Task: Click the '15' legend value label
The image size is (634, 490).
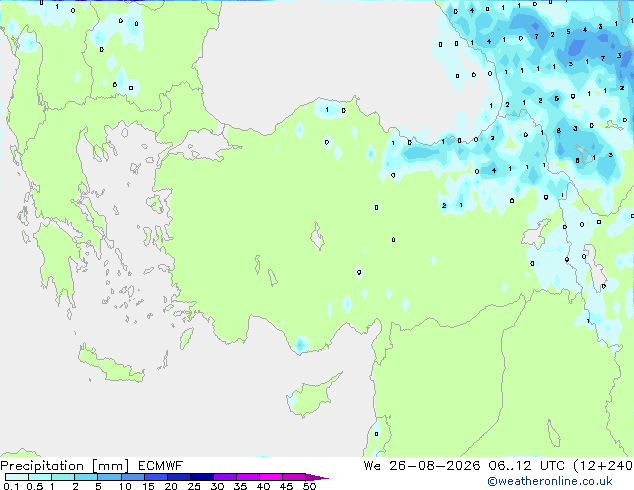Action: coord(148,486)
